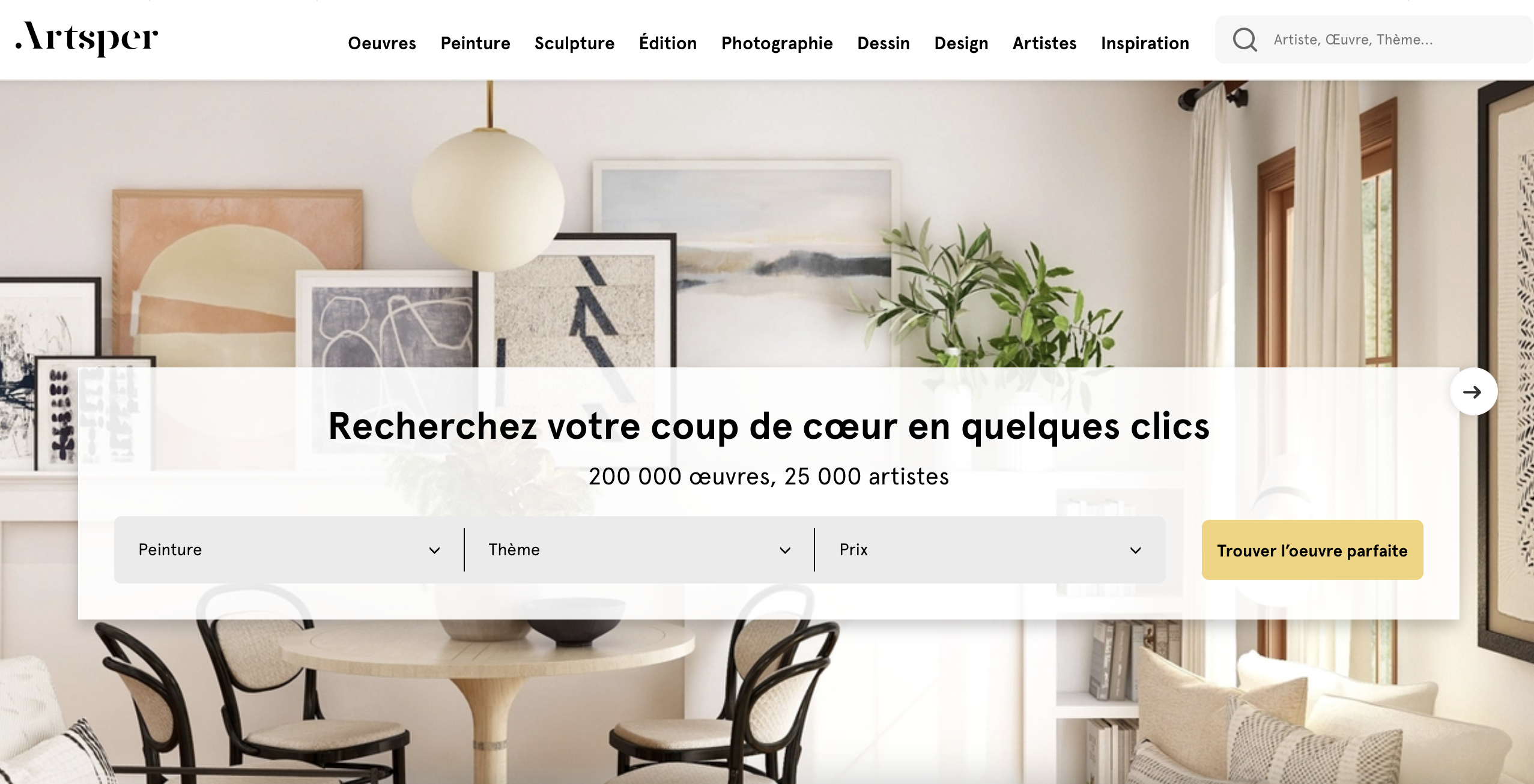Navigate to Photographie
1534x784 pixels.
(777, 43)
